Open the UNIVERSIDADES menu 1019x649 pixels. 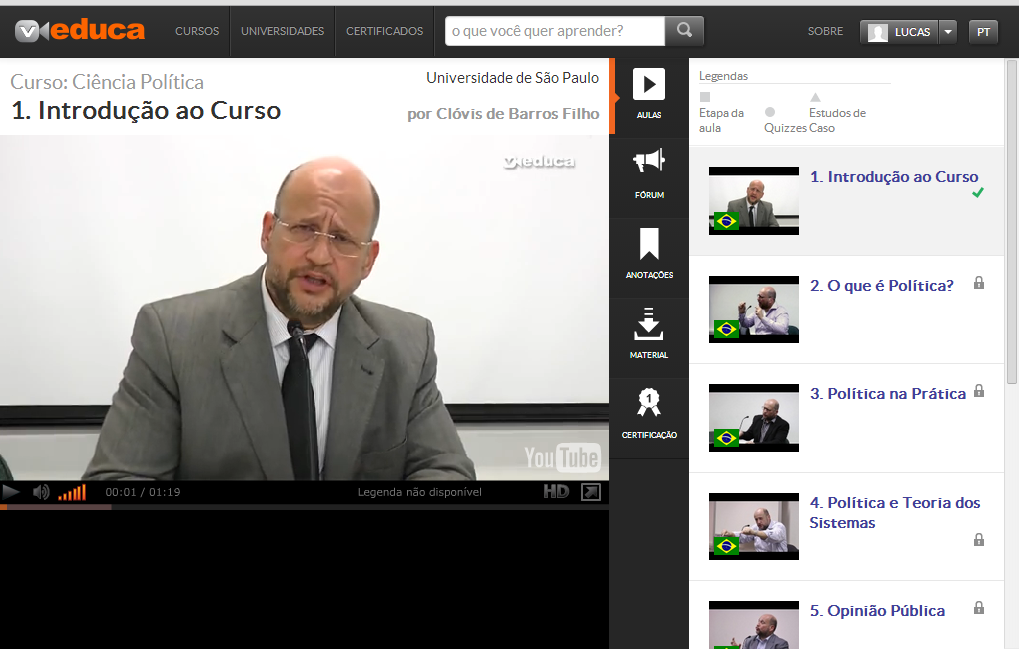(x=282, y=31)
